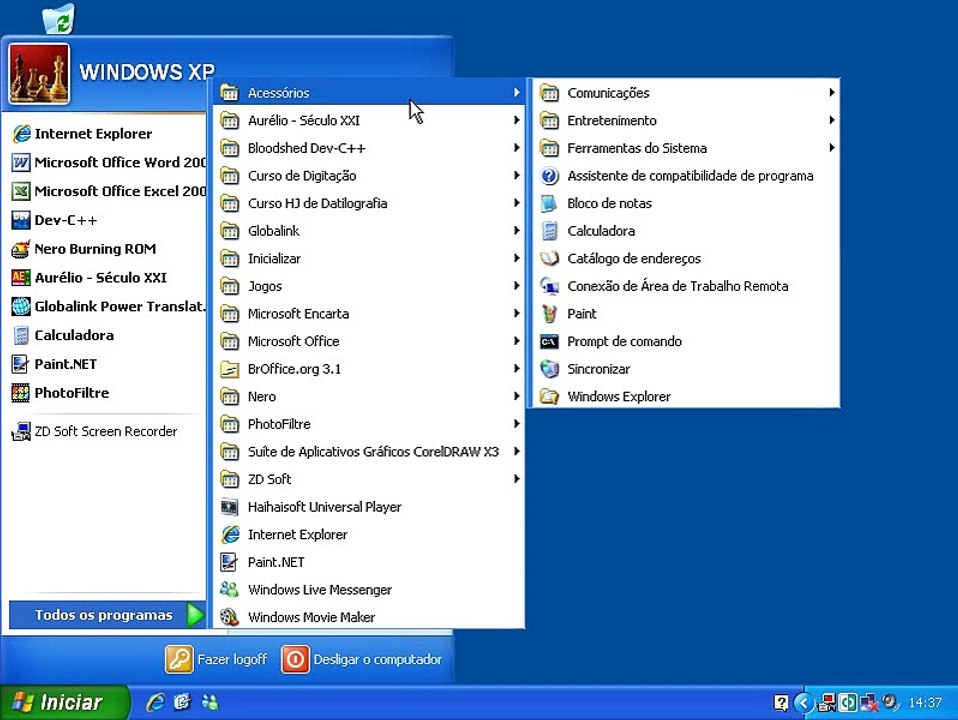Click the BrOffice.org 3.1 folder icon
Image resolution: width=958 pixels, height=720 pixels.
[230, 369]
